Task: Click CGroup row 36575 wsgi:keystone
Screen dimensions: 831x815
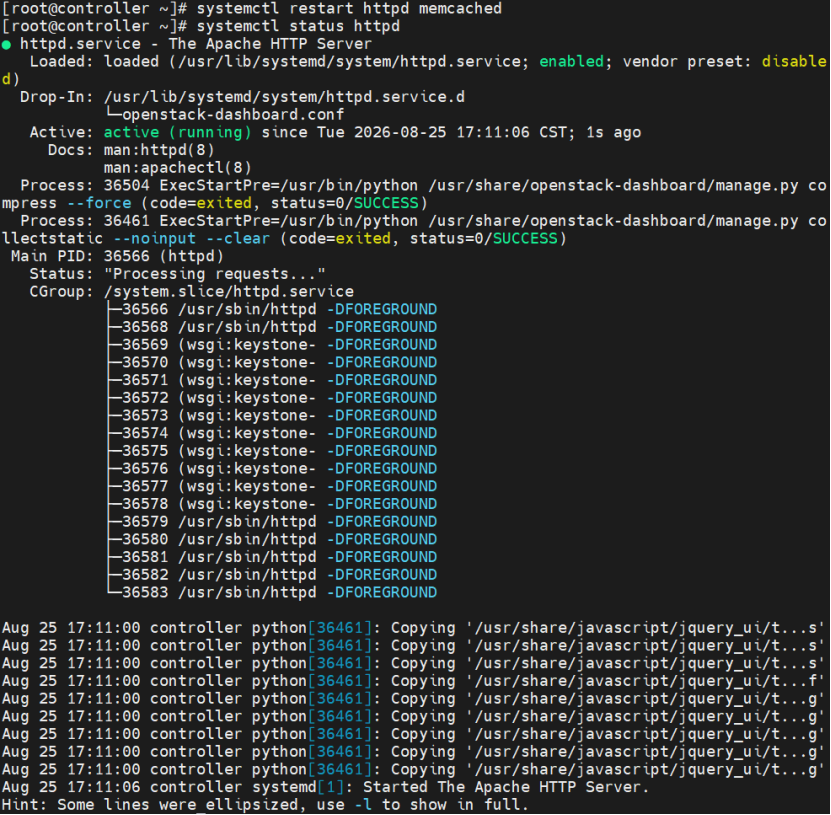Action: [272, 451]
